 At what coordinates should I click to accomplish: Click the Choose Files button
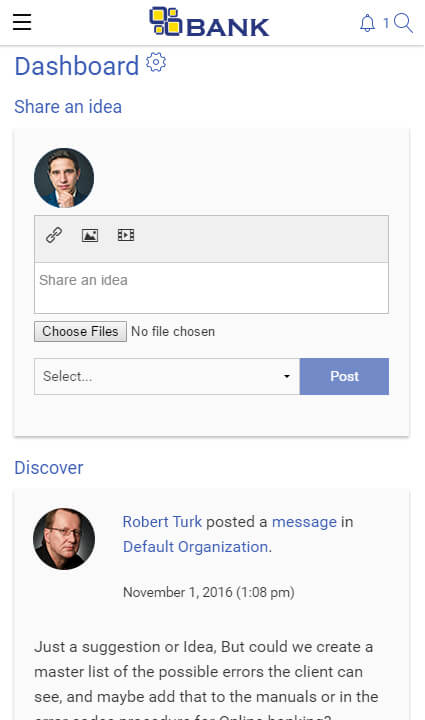click(80, 332)
